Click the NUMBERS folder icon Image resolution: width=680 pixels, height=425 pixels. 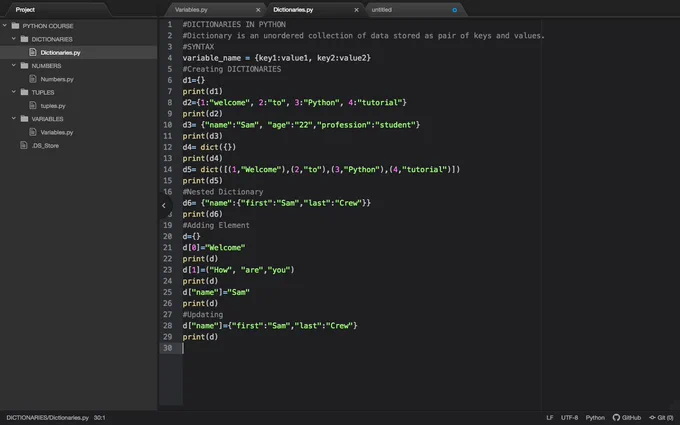[24, 65]
